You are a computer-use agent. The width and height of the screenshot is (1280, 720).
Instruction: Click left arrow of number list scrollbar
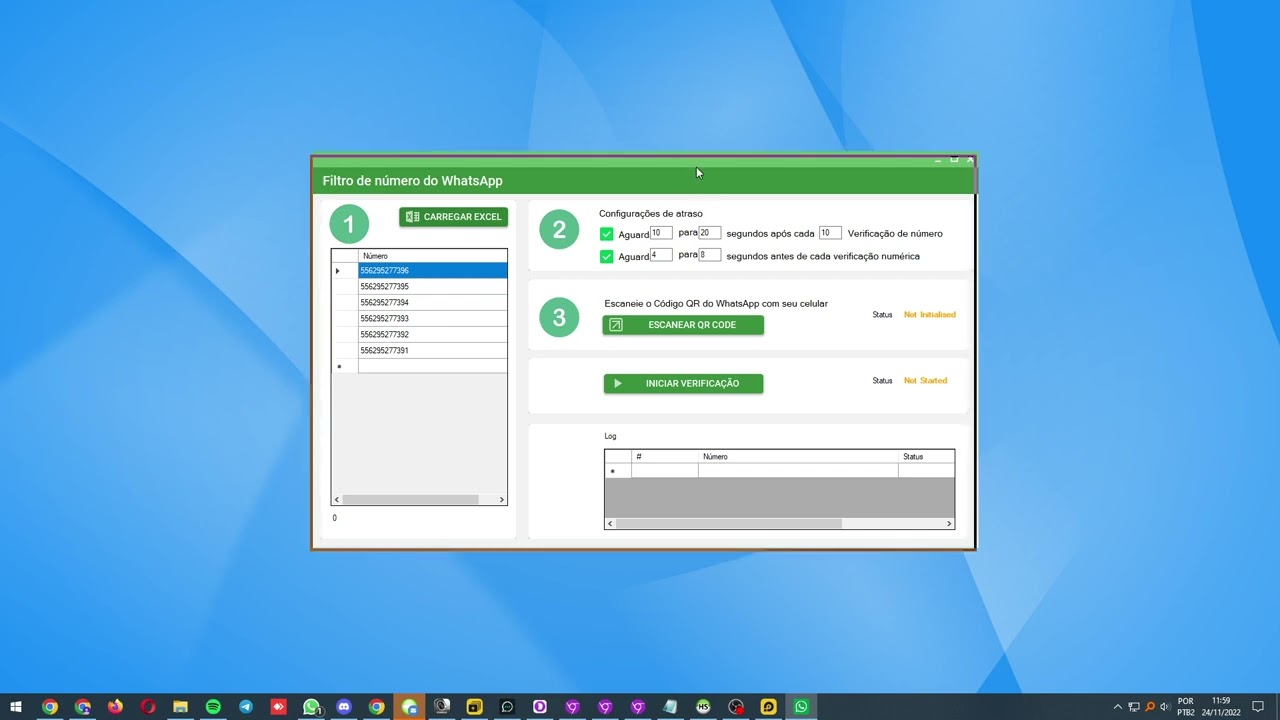[x=337, y=500]
